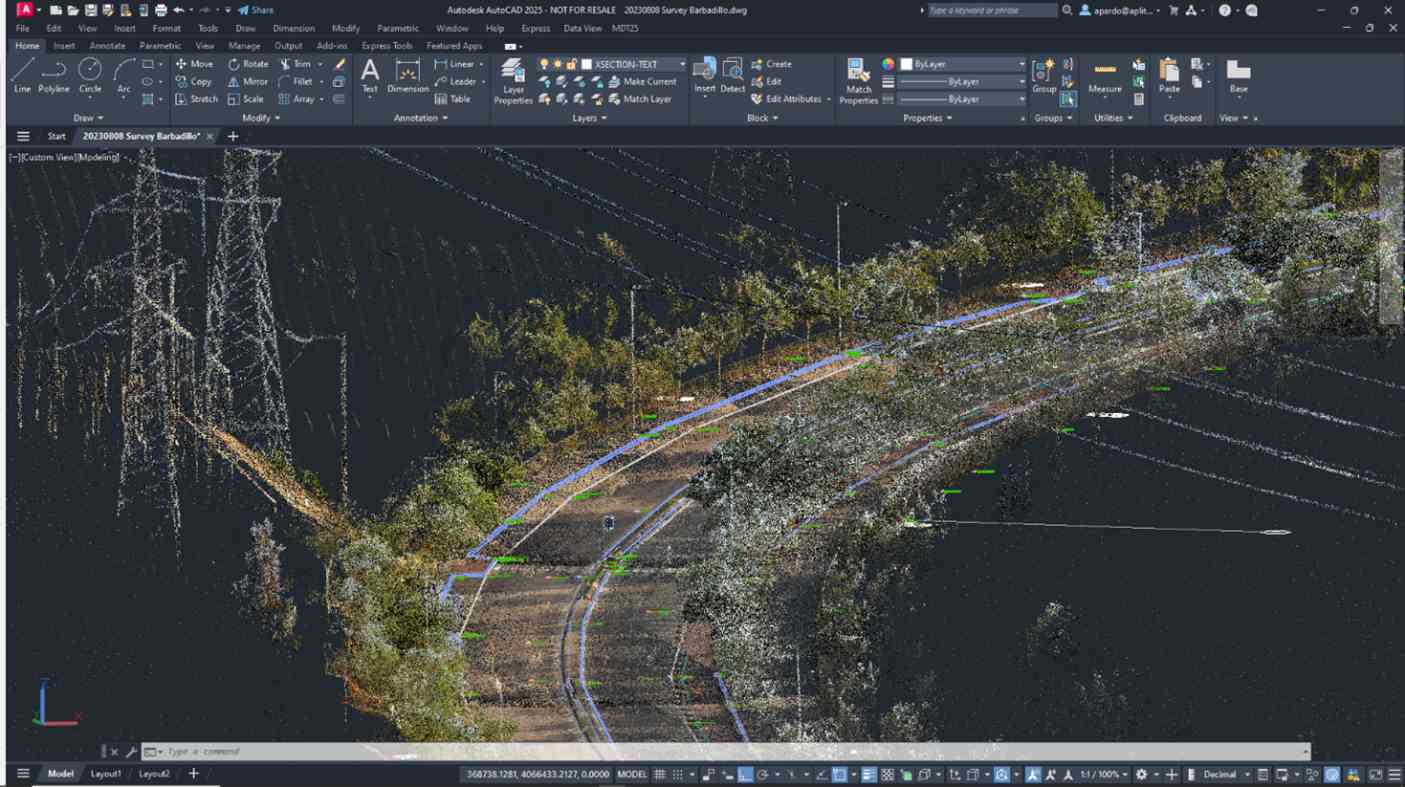Toggle the drawing grid display in status bar
This screenshot has height=787, width=1405.
point(659,775)
